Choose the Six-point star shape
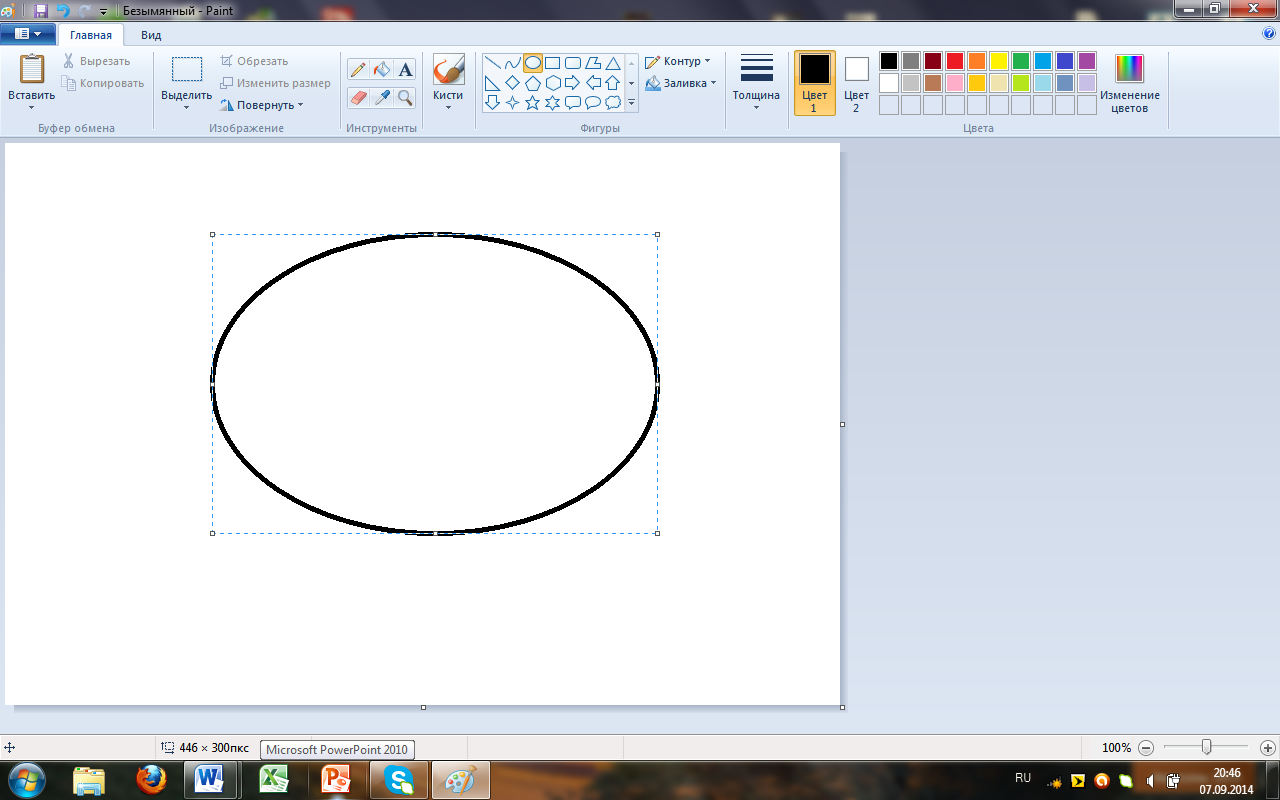The height and width of the screenshot is (800, 1280). click(x=552, y=102)
